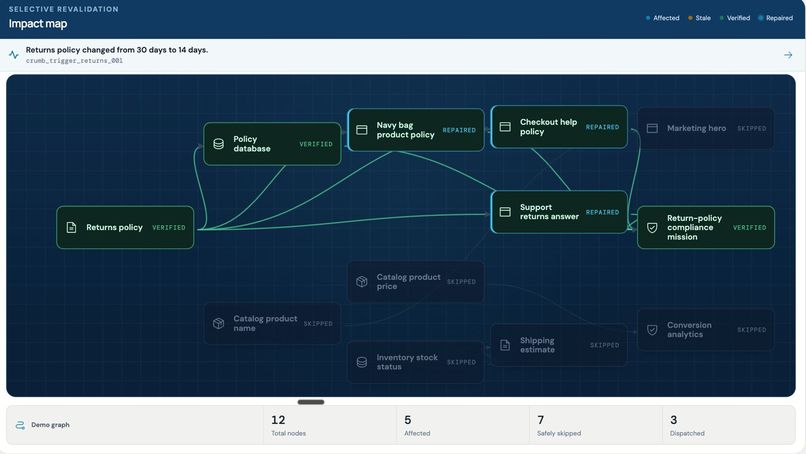Click the crumb_trigger_returns_001 identifier
The height and width of the screenshot is (454, 806).
coord(75,61)
